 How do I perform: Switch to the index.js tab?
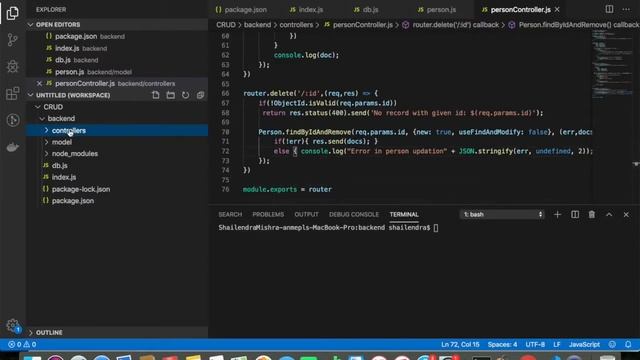click(x=307, y=9)
